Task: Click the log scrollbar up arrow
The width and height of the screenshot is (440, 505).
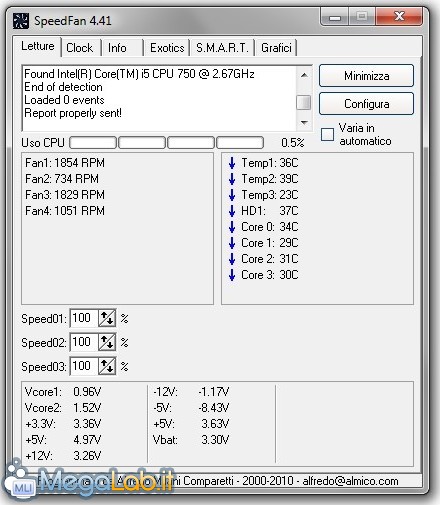Action: click(304, 75)
